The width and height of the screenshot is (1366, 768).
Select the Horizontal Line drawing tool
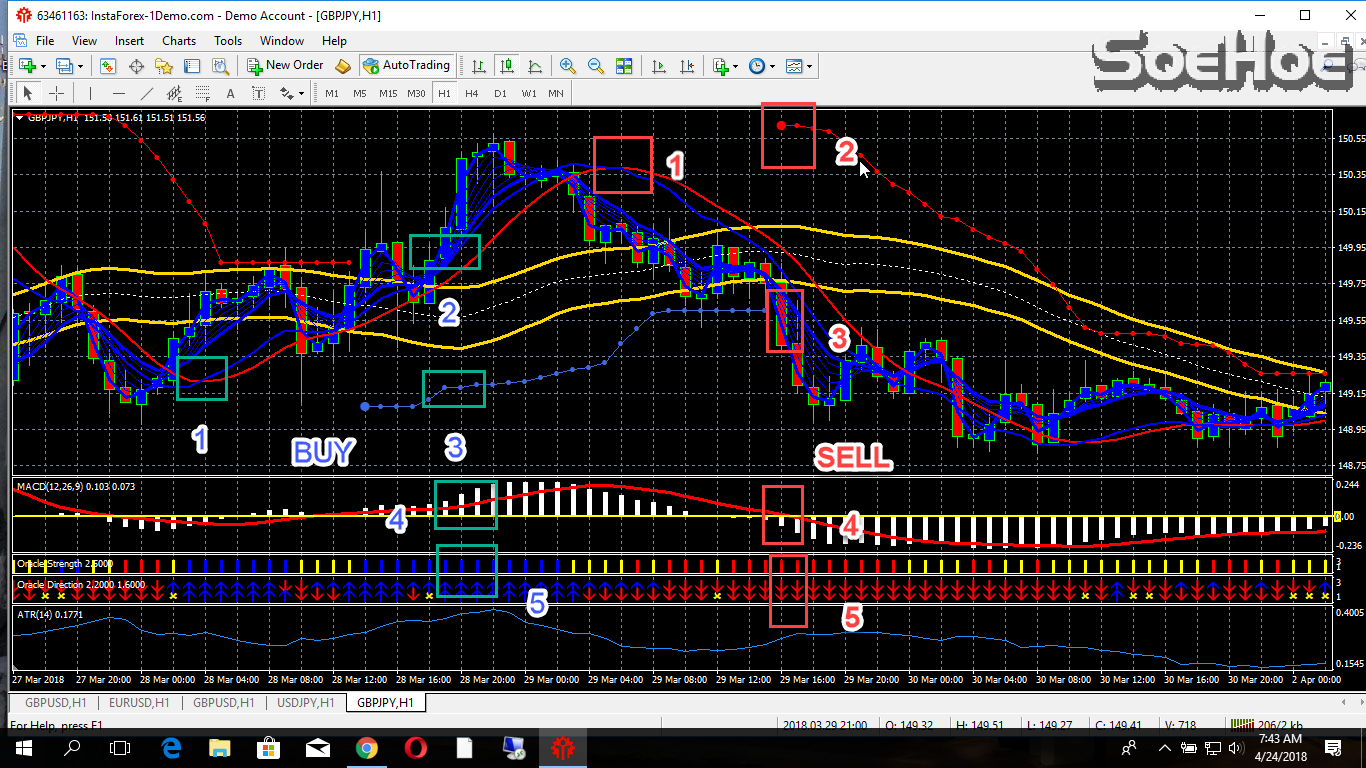coord(117,92)
